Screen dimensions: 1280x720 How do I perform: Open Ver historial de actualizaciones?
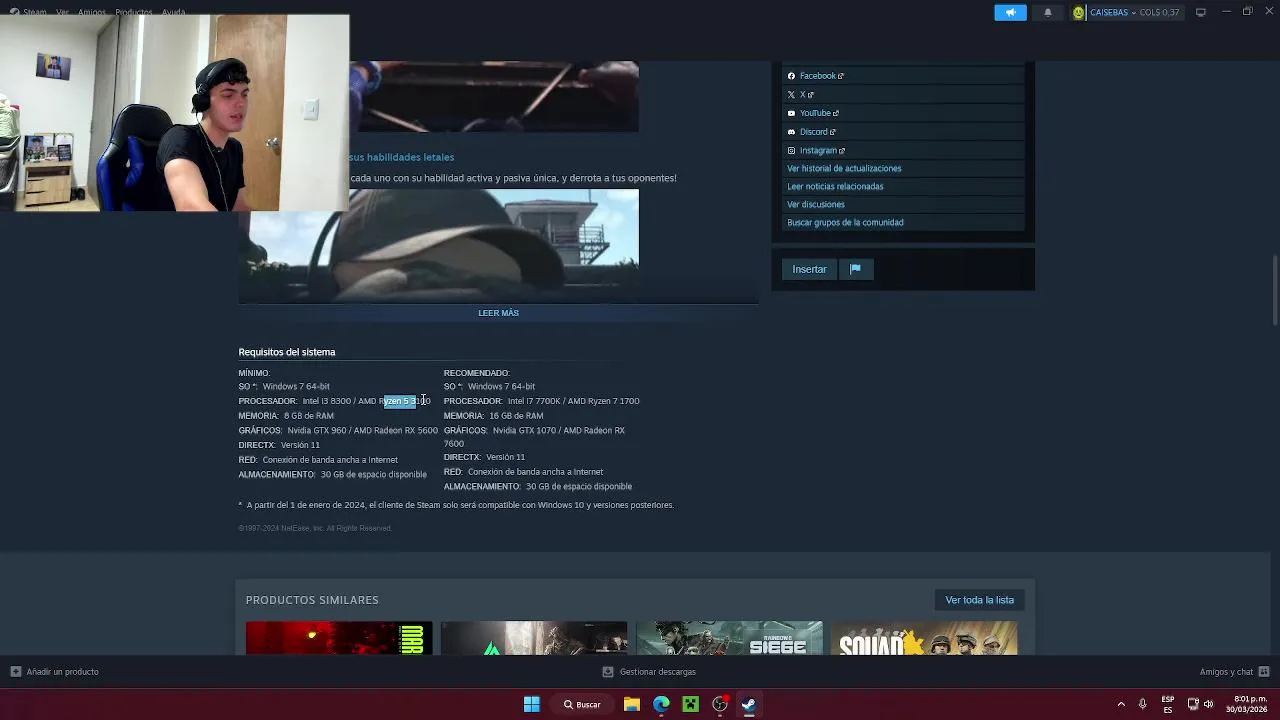[x=844, y=168]
